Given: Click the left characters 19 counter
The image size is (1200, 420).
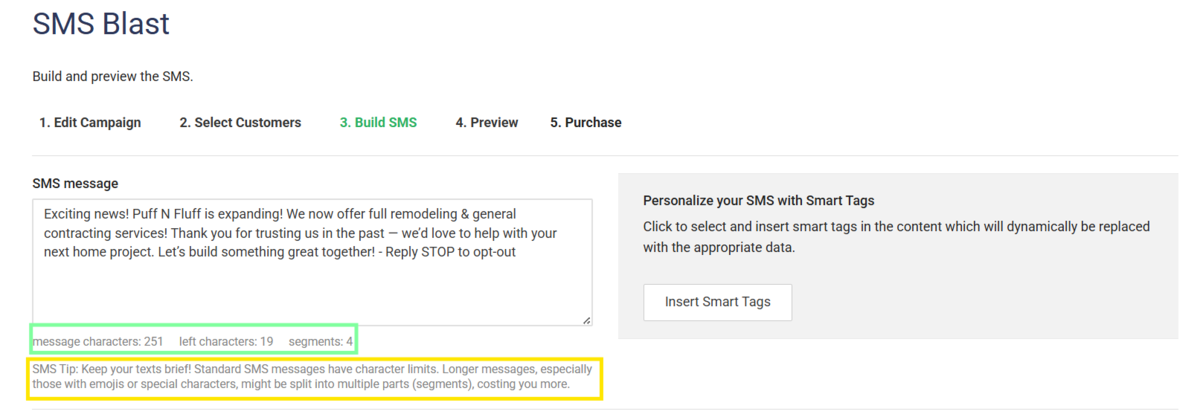Looking at the screenshot, I should click(x=226, y=342).
